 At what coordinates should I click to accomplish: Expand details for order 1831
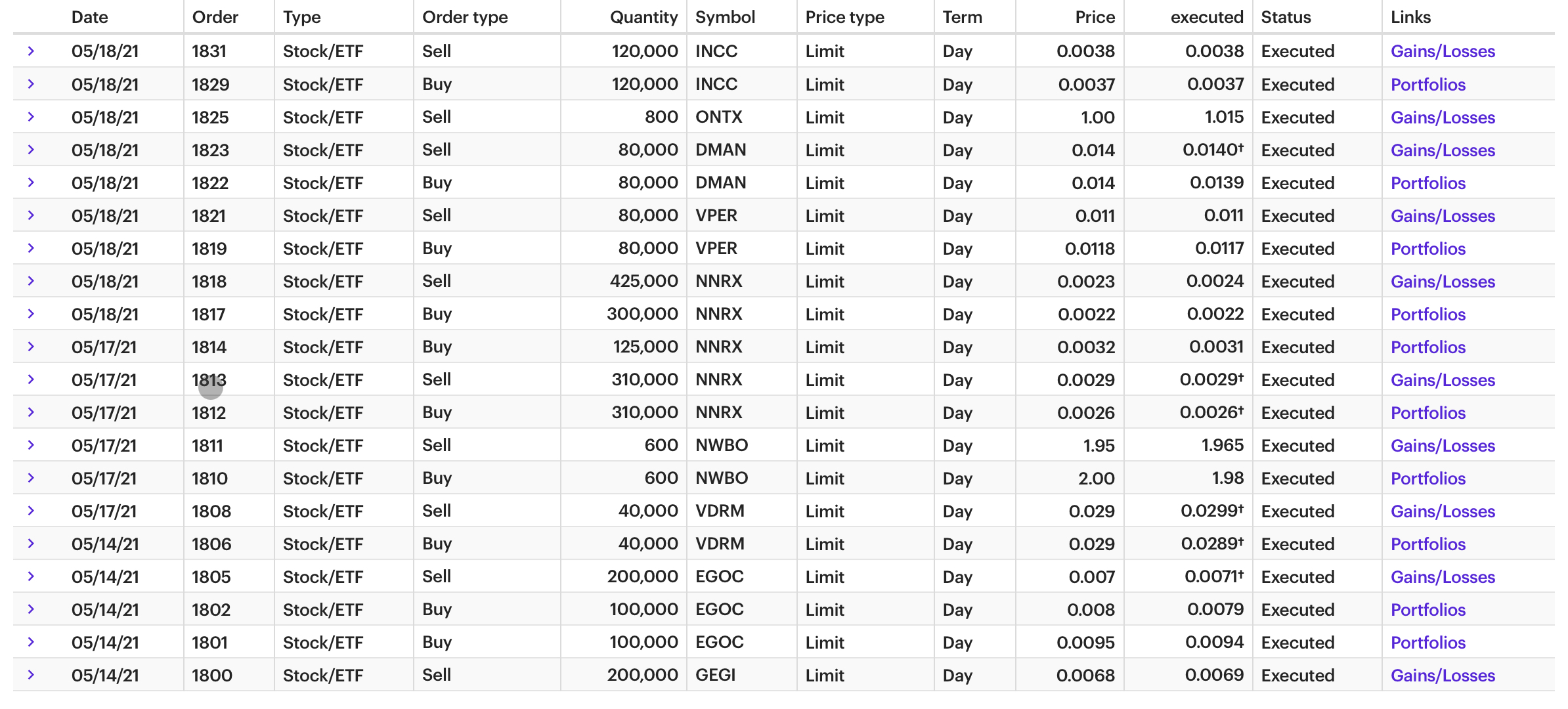pyautogui.click(x=31, y=51)
